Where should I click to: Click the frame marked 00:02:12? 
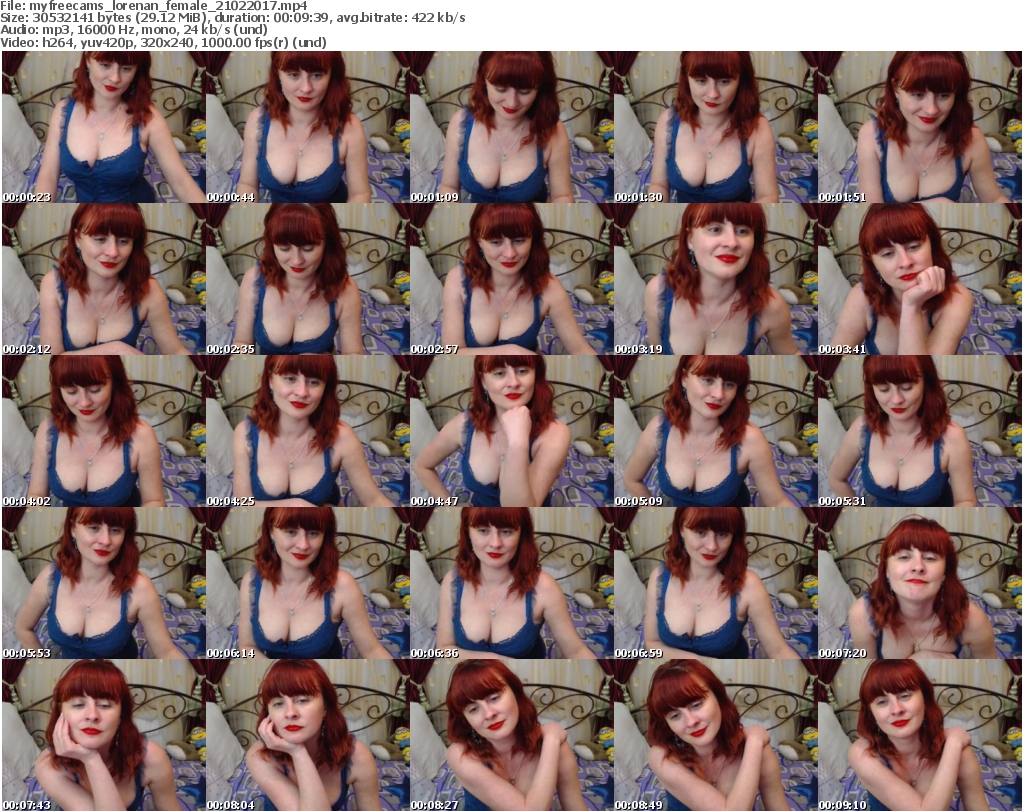(104, 279)
